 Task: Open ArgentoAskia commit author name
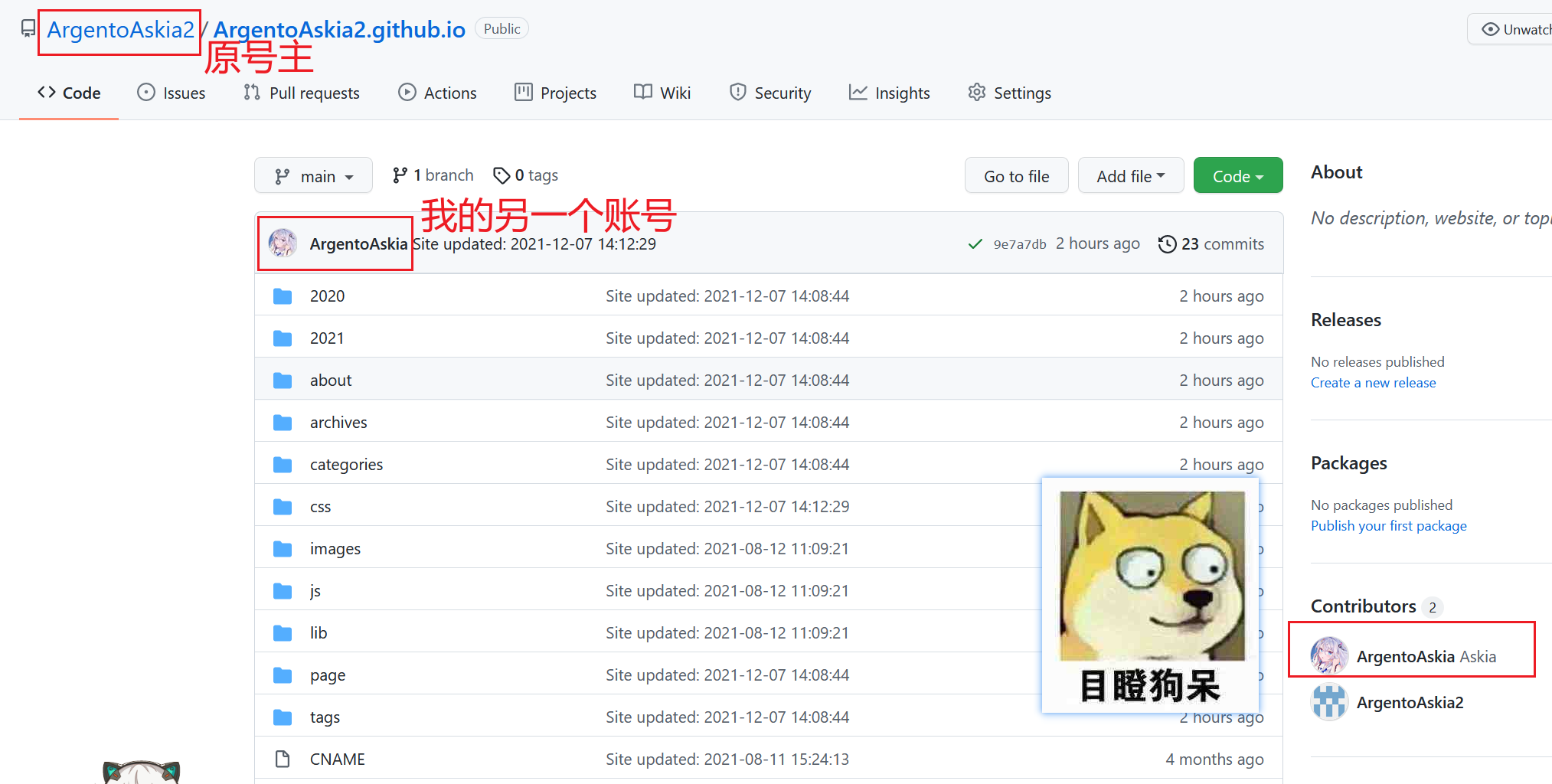click(x=358, y=244)
